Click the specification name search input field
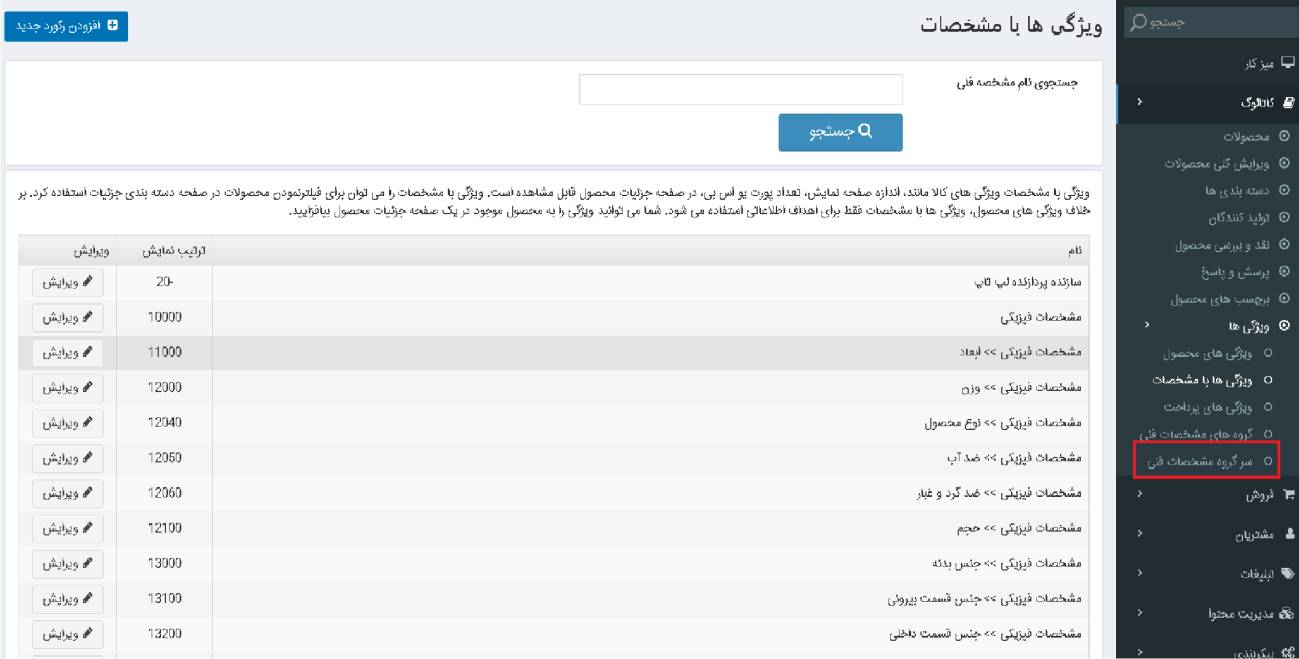 click(x=740, y=89)
